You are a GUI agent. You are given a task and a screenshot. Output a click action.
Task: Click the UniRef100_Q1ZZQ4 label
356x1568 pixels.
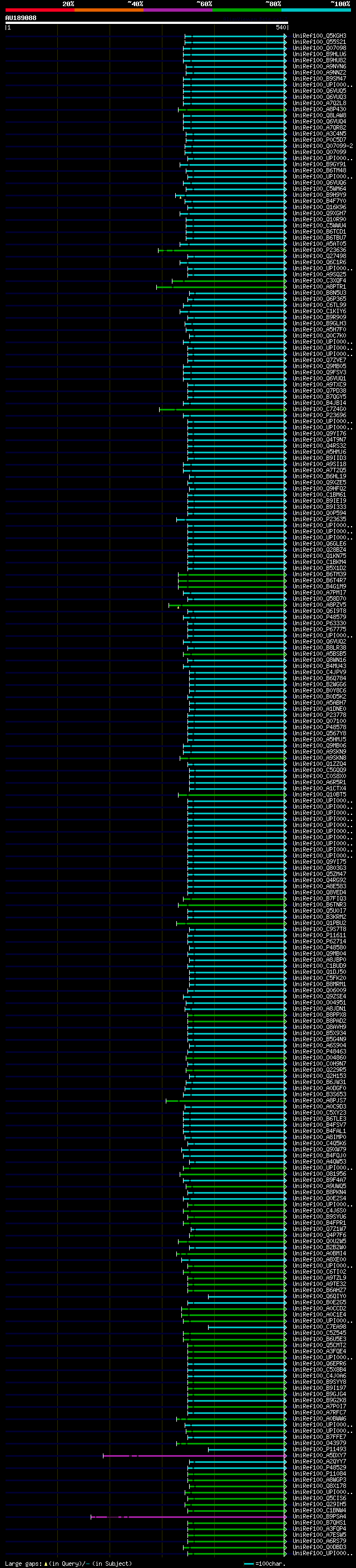pos(319,764)
